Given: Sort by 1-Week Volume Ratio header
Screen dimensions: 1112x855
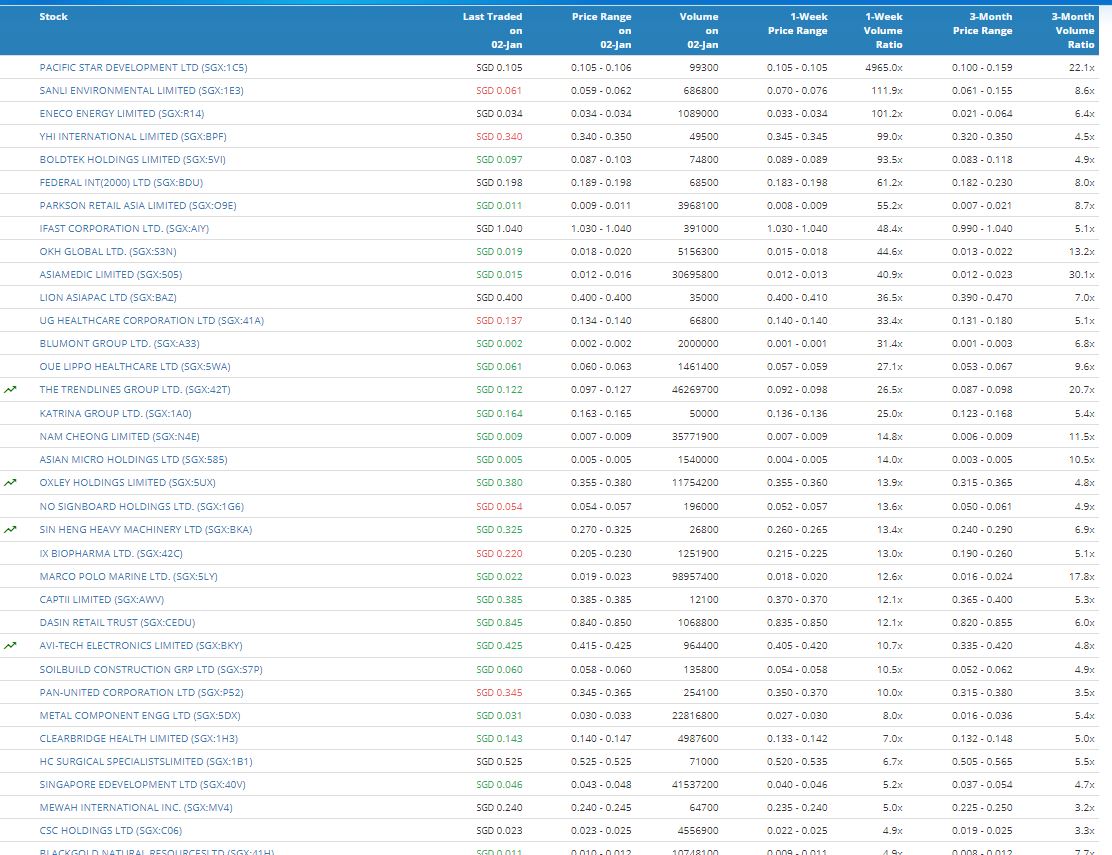Looking at the screenshot, I should point(883,30).
